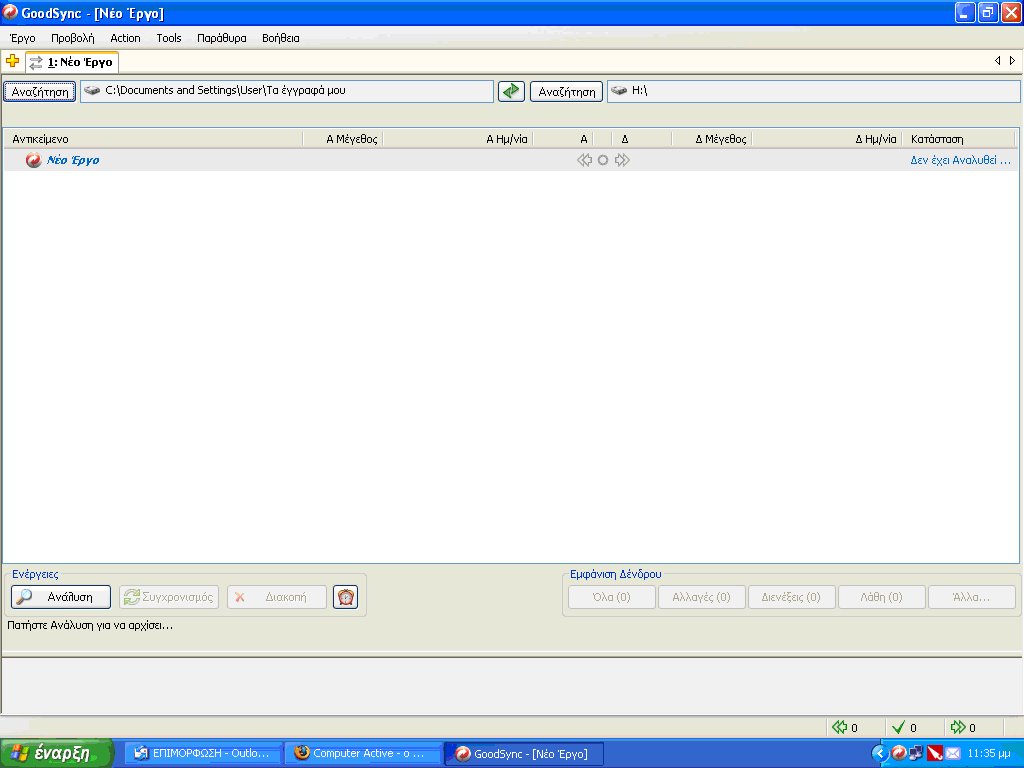Open the Tools menu
The width and height of the screenshot is (1024, 768).
pyautogui.click(x=168, y=38)
